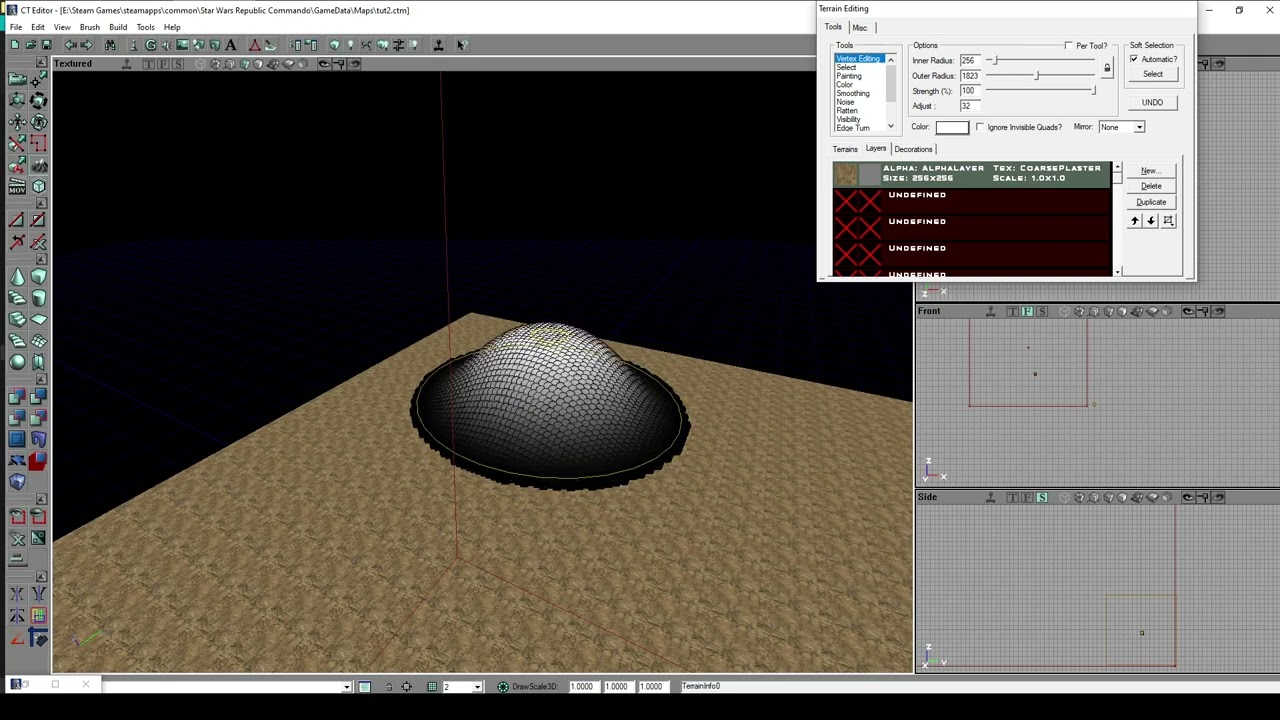Toggle S button in Side viewport header
Screen dimensions: 1280x720
pyautogui.click(x=1042, y=497)
